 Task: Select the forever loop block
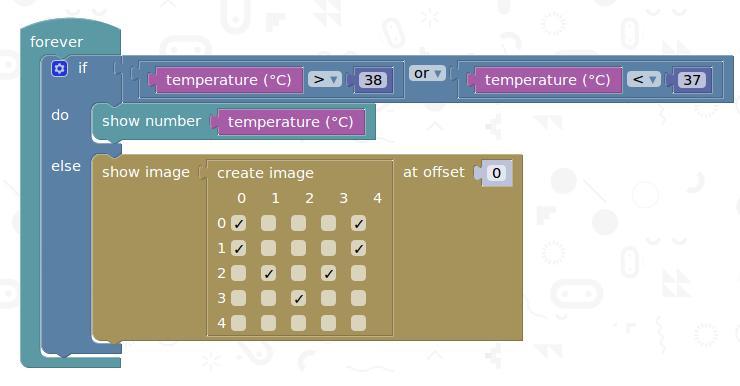tap(56, 42)
